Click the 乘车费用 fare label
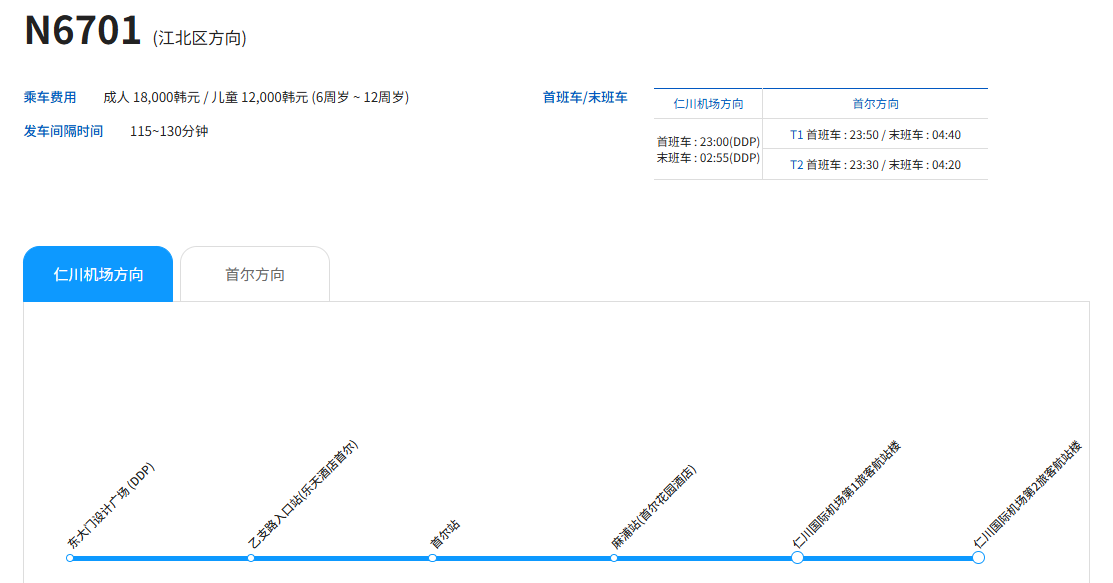This screenshot has height=583, width=1113. 50,97
